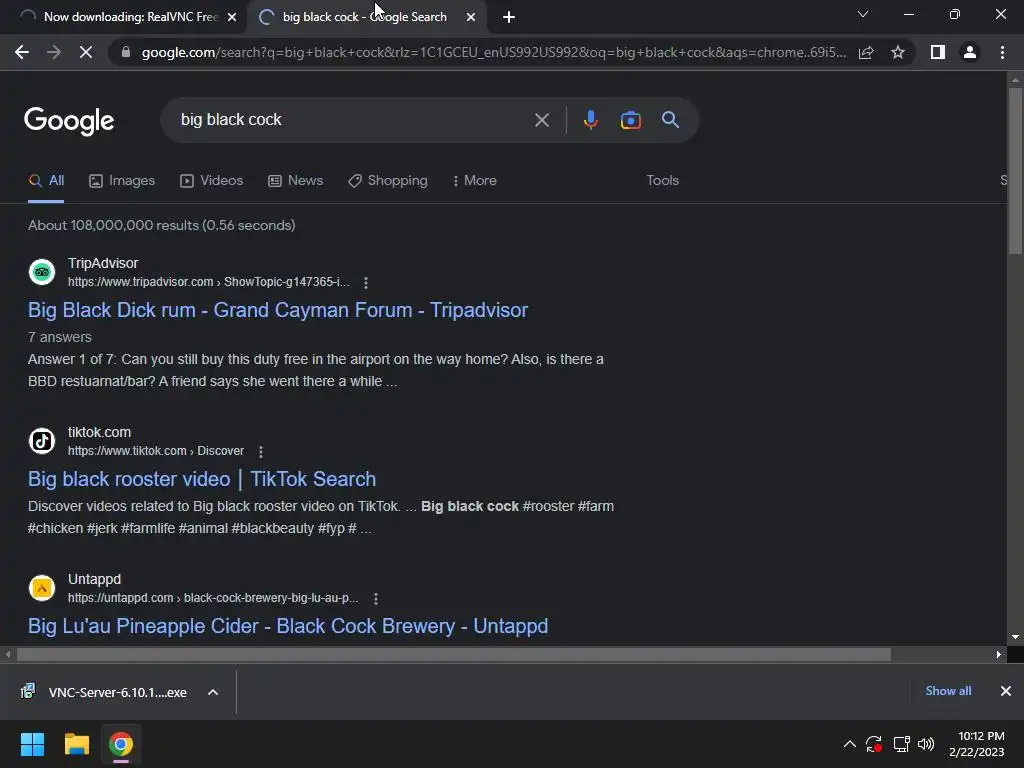Click the address bar URL
This screenshot has width=1024, height=768.
pyautogui.click(x=493, y=52)
